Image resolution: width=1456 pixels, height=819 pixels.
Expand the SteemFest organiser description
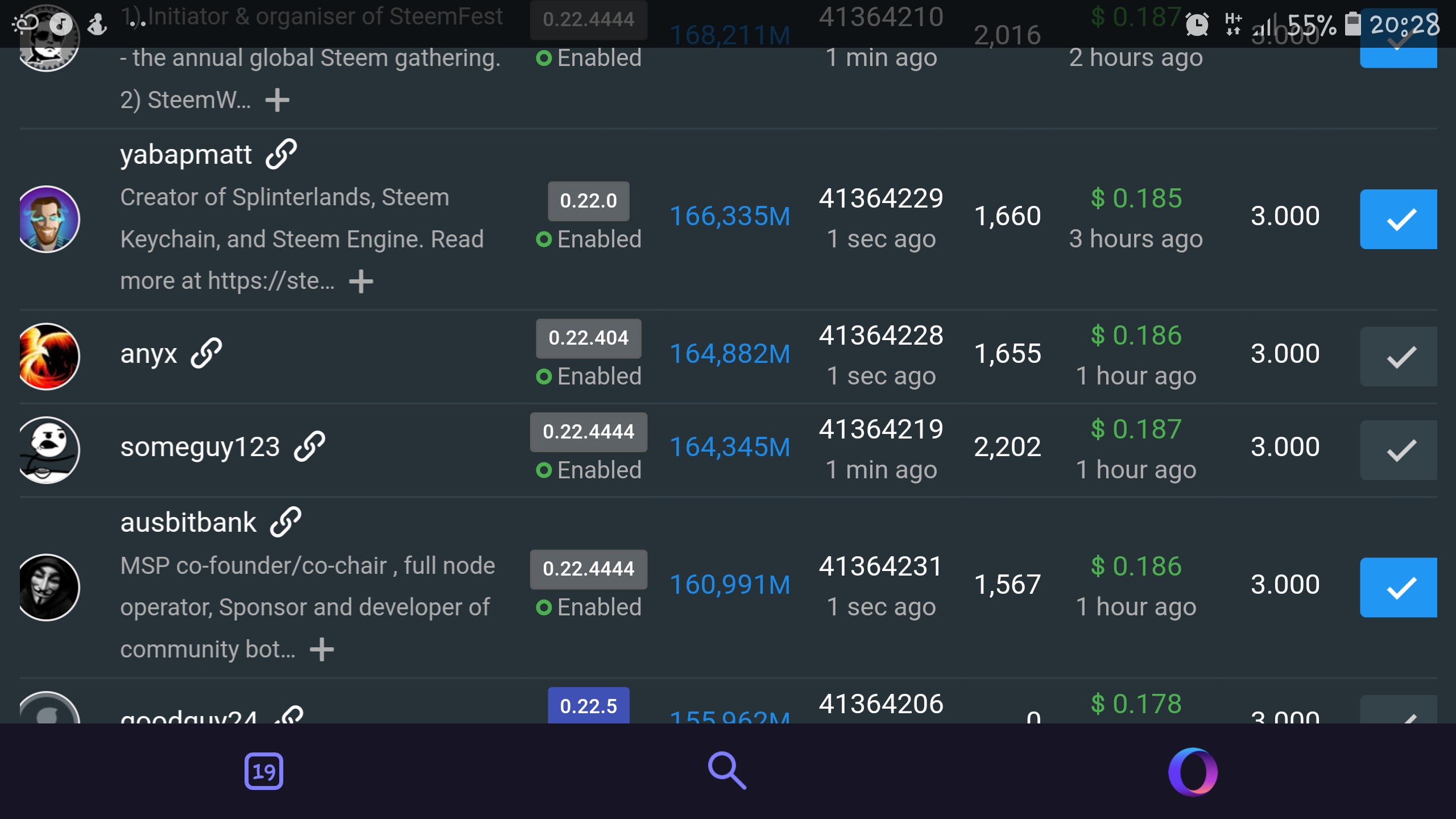point(277,100)
